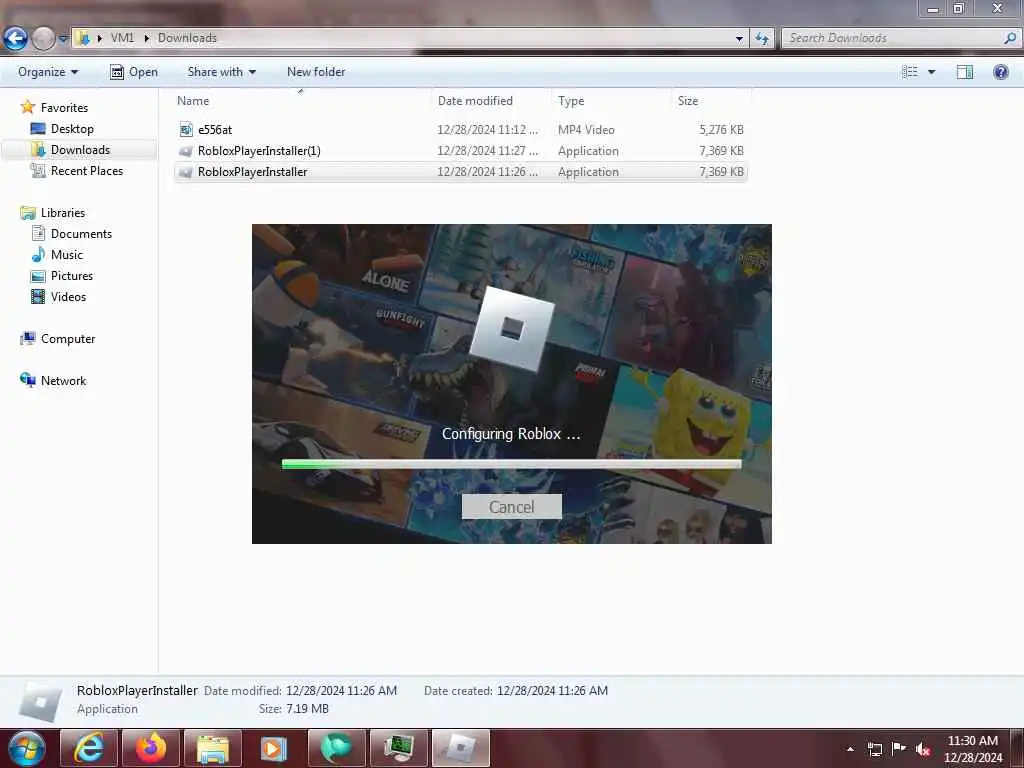The height and width of the screenshot is (768, 1024).
Task: Open Windows Explorer taskbar icon
Action: [213, 748]
